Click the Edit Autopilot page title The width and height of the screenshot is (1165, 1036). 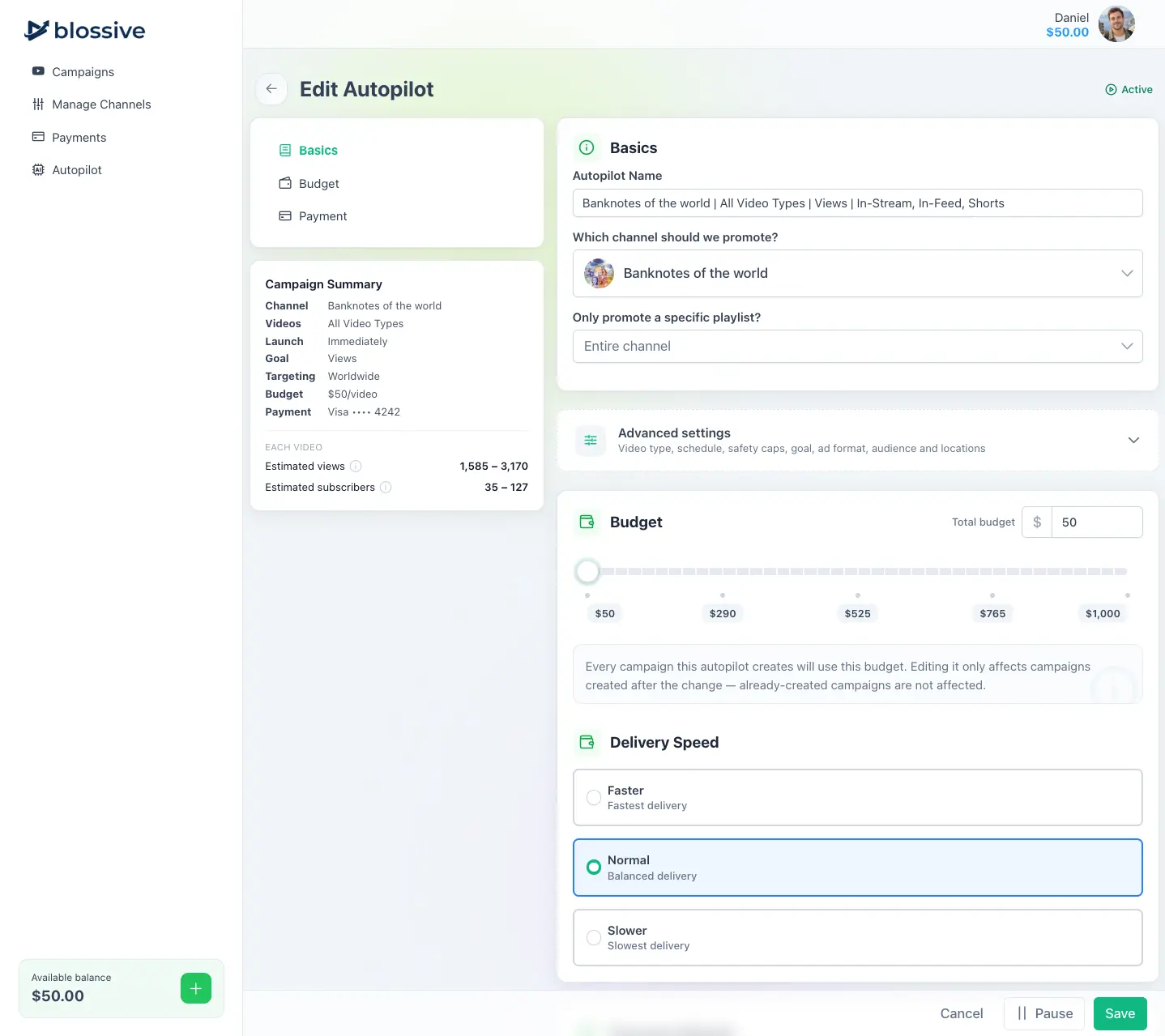point(366,89)
